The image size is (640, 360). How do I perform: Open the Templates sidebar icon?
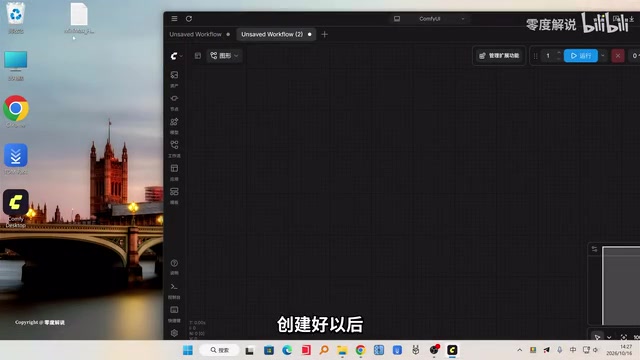[x=174, y=195]
